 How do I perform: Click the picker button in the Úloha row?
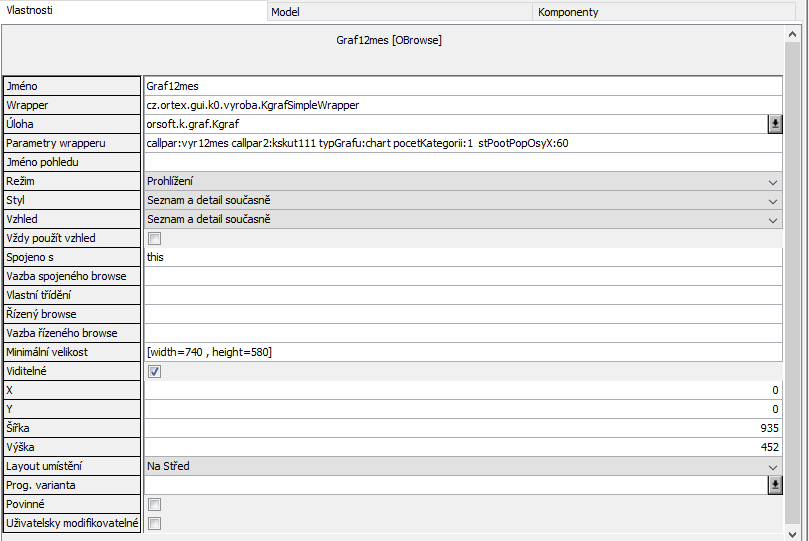tap(774, 124)
